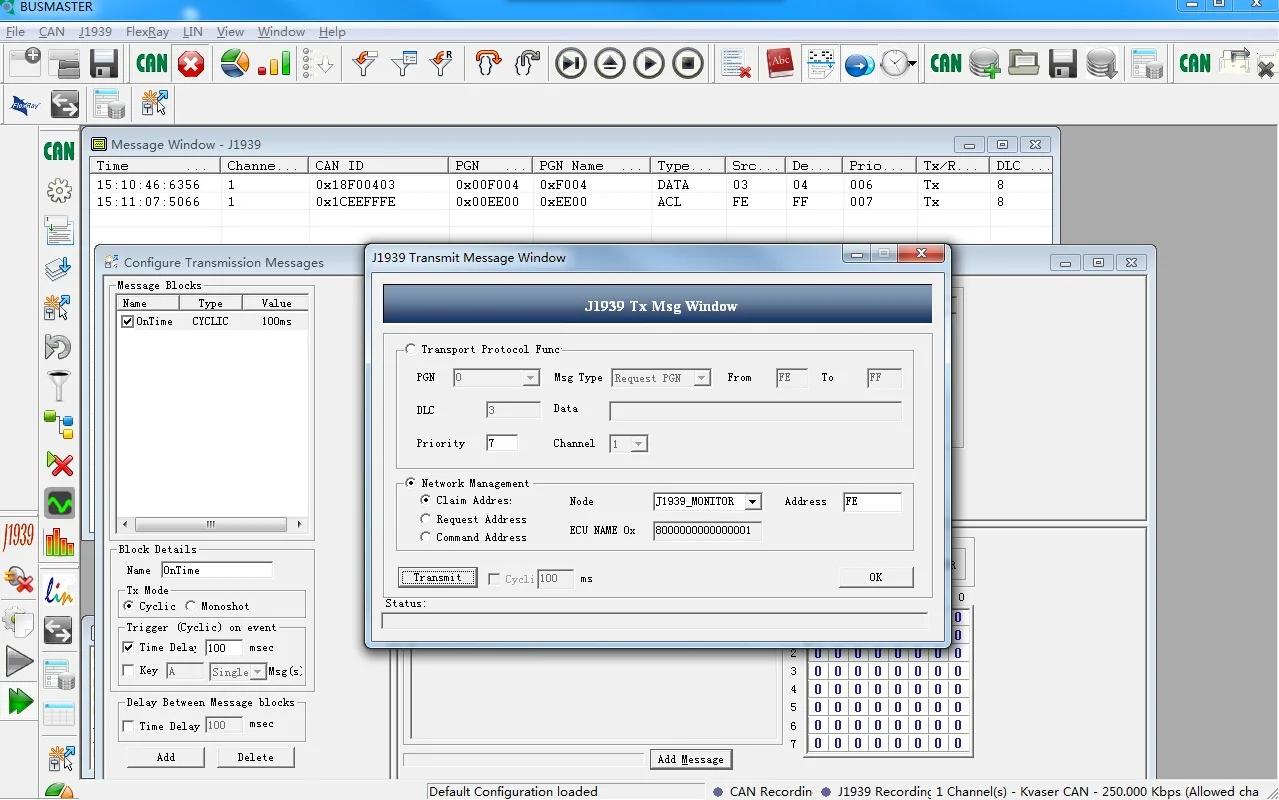Viewport: 1279px width, 800px height.
Task: Click the save floppy disk toolbar icon
Action: point(104,65)
